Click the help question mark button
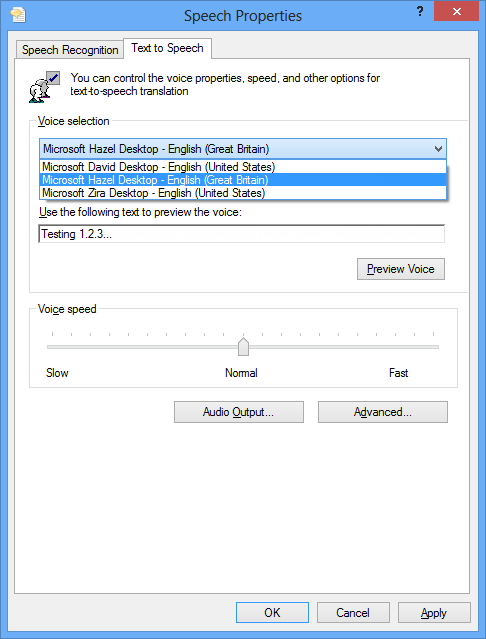Image resolution: width=486 pixels, height=639 pixels. coord(420,11)
